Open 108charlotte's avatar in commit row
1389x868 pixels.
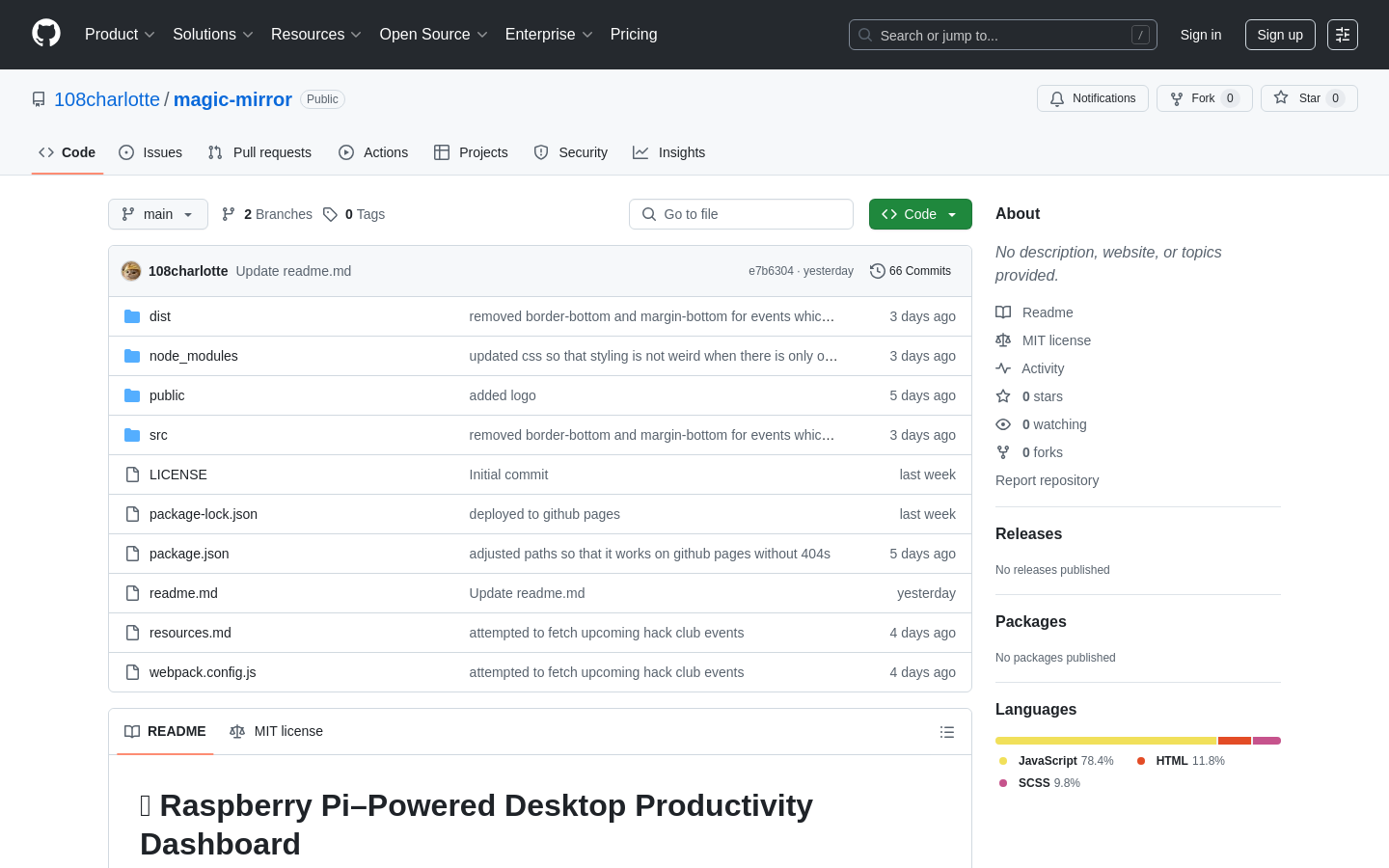tap(131, 271)
